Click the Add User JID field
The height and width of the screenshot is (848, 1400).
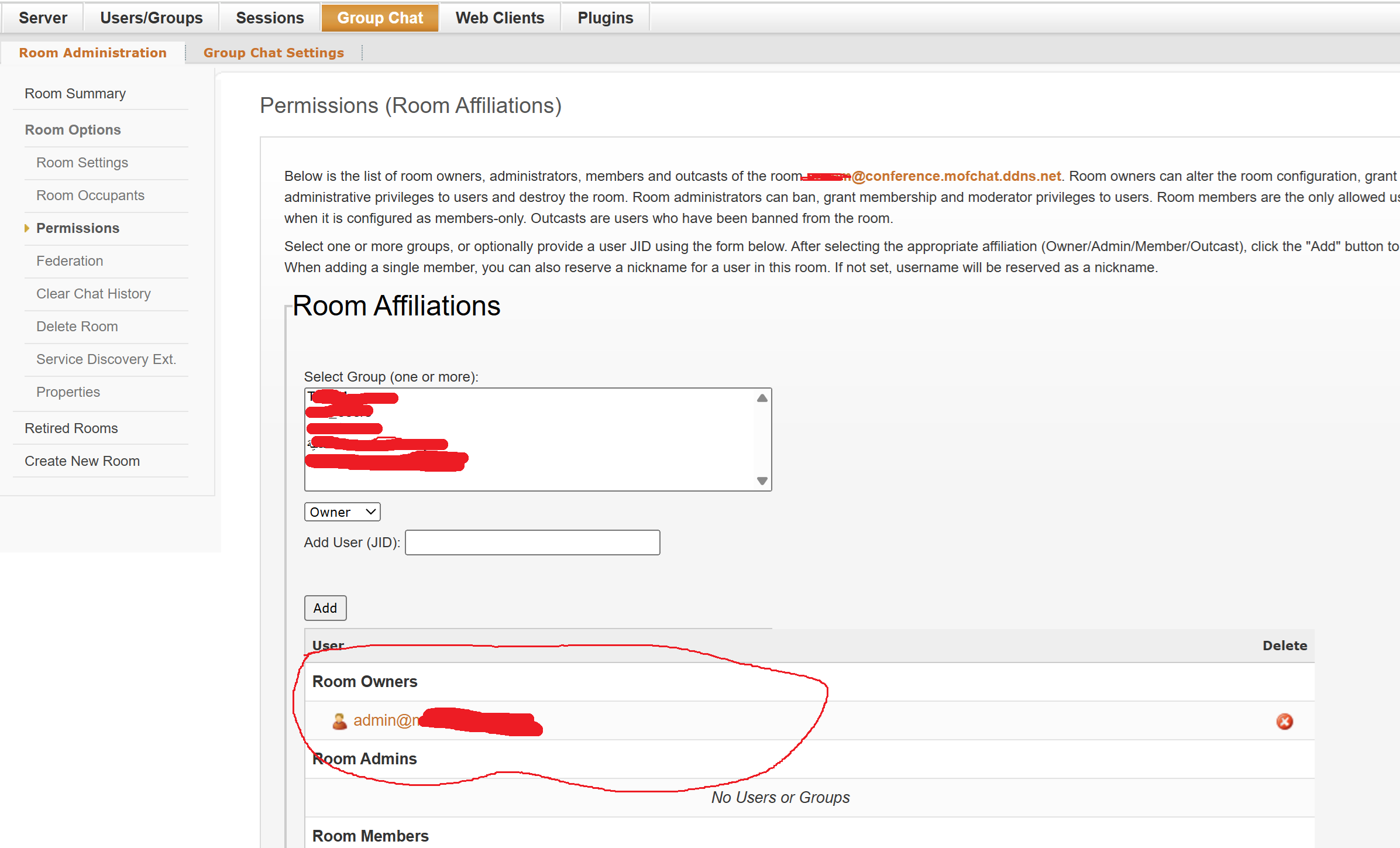[x=532, y=543]
